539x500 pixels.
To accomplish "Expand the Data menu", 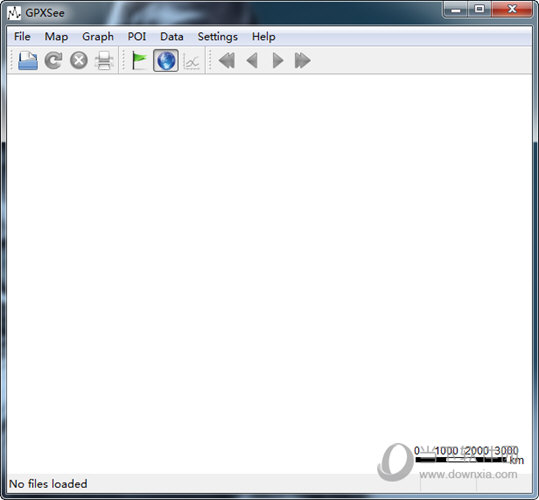I will tap(172, 36).
